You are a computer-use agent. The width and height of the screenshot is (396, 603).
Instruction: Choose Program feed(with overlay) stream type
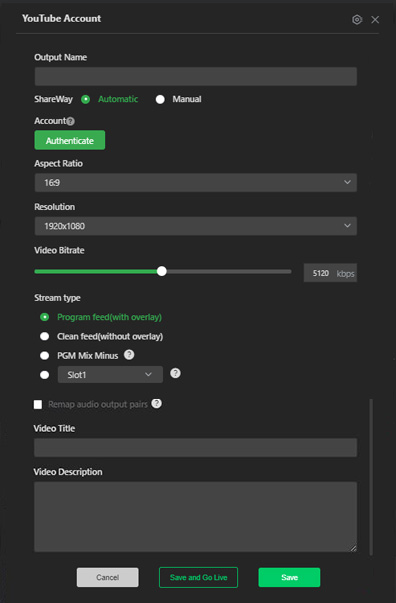coord(45,317)
